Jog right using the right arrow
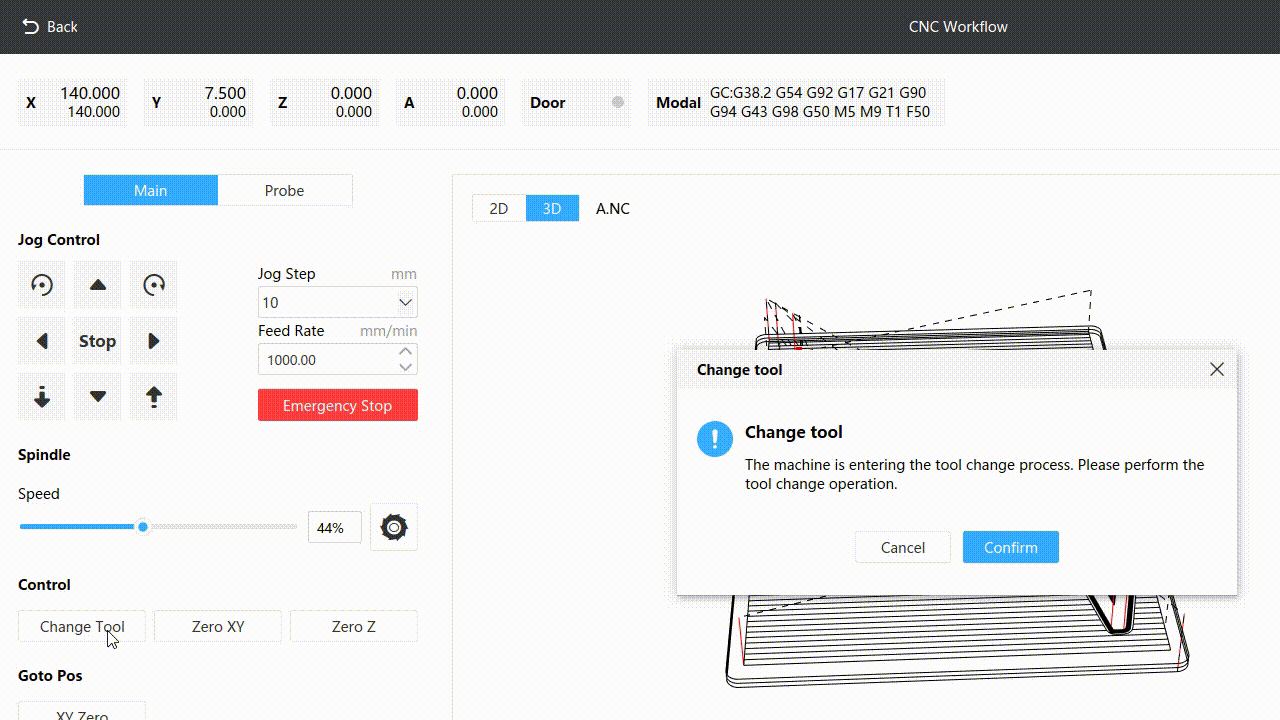Viewport: 1280px width, 720px height. (153, 341)
